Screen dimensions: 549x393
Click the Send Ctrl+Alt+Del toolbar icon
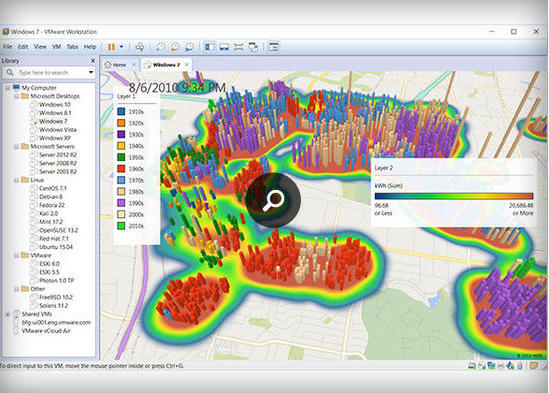tap(140, 47)
